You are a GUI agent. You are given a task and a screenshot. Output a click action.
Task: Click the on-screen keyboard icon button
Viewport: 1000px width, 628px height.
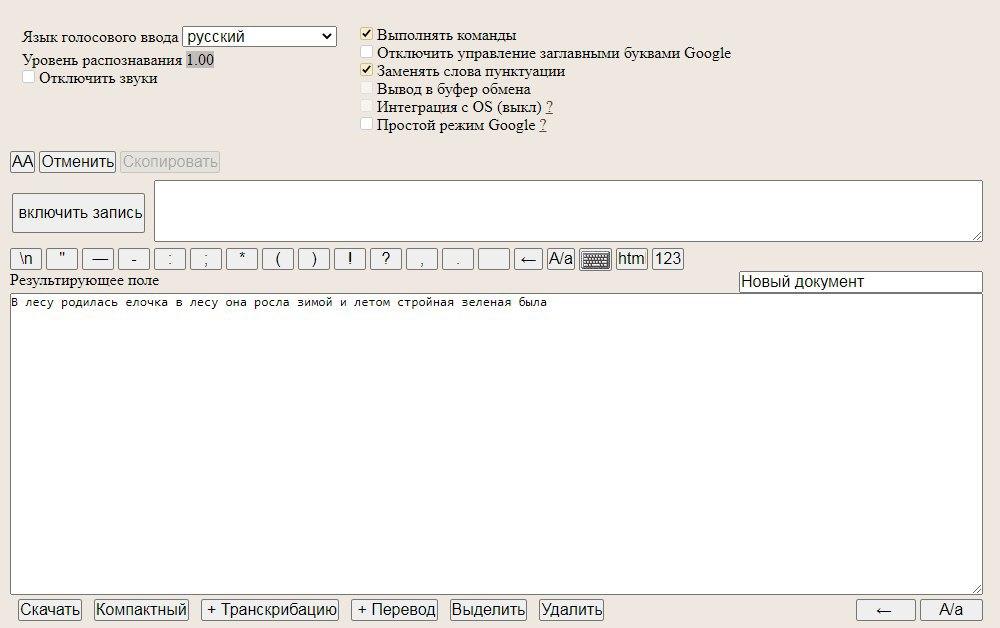pos(596,259)
